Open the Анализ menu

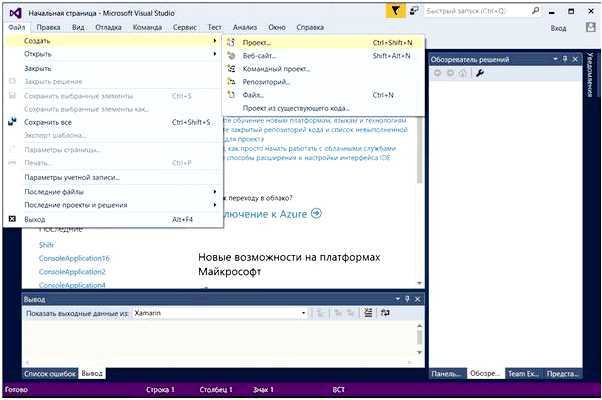point(245,27)
